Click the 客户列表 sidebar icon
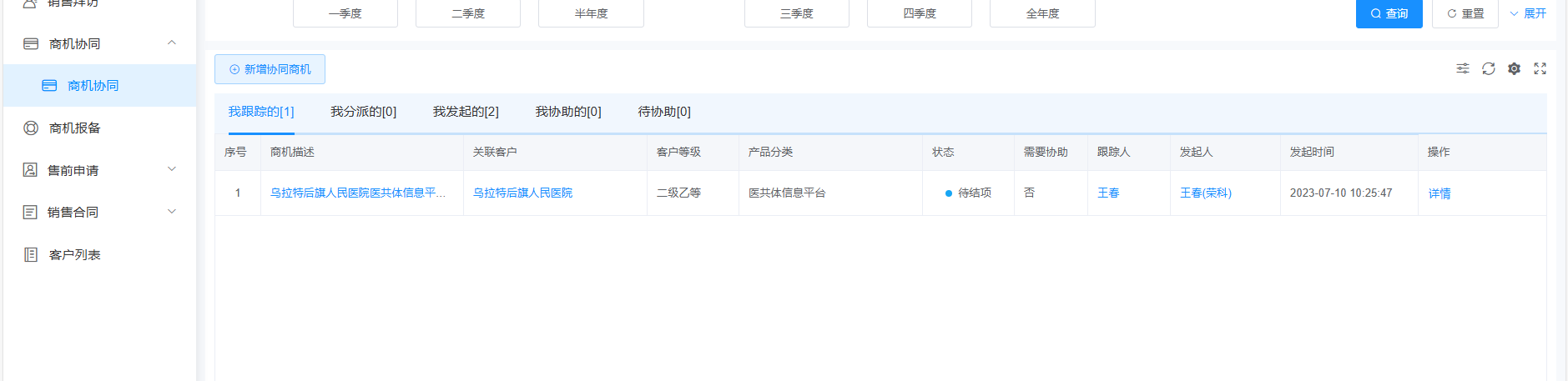Viewport: 1568px width, 381px height. pos(31,254)
